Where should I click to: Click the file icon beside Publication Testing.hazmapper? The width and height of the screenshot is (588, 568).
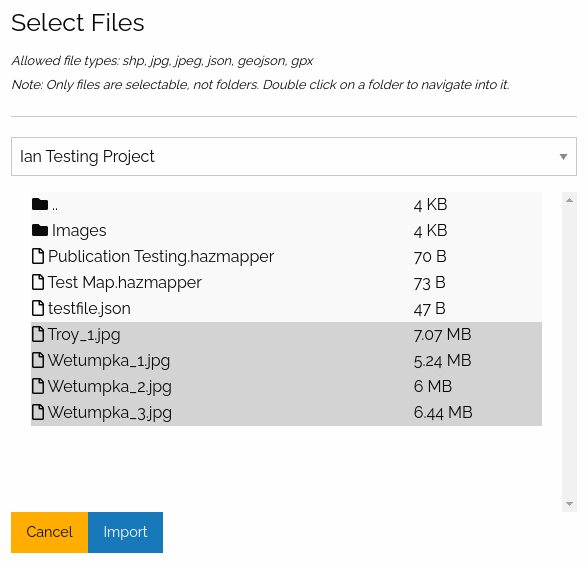38,256
